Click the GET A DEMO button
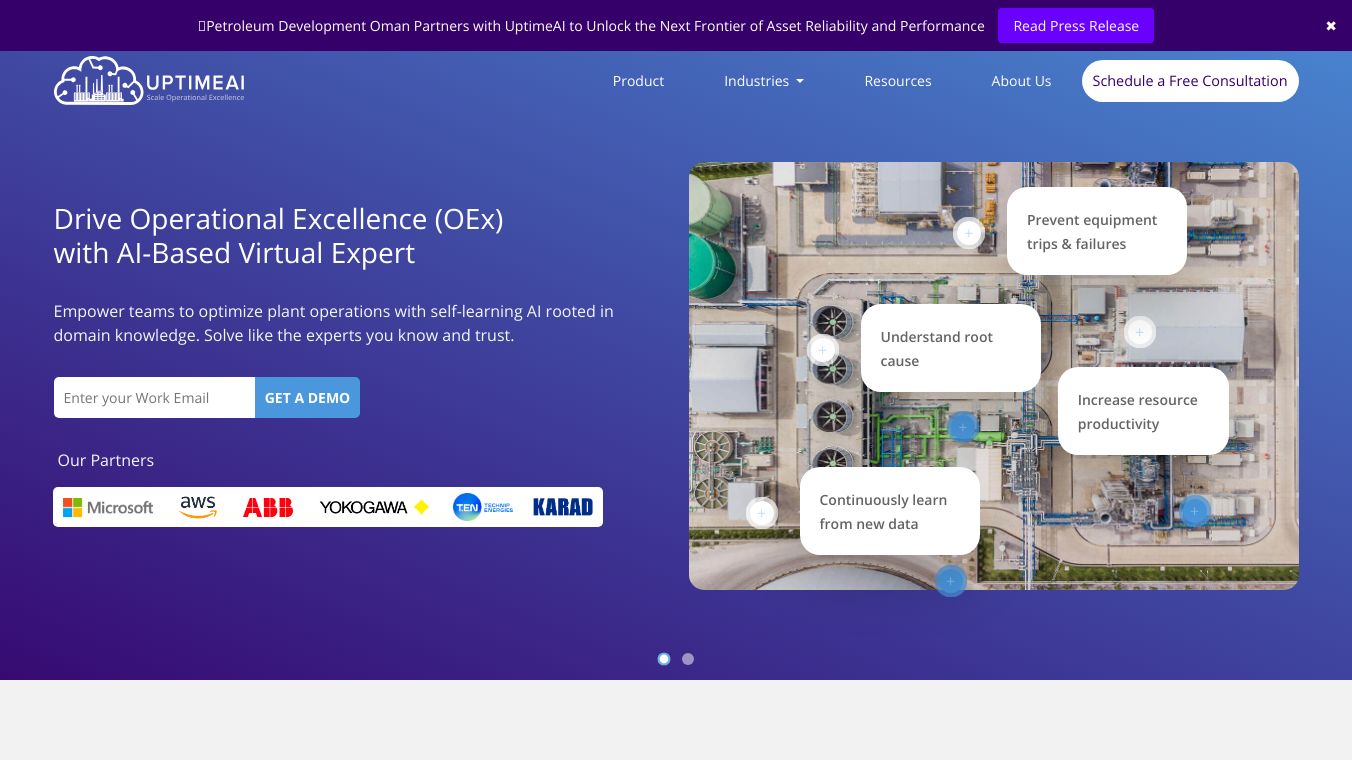This screenshot has width=1352, height=760. [307, 397]
